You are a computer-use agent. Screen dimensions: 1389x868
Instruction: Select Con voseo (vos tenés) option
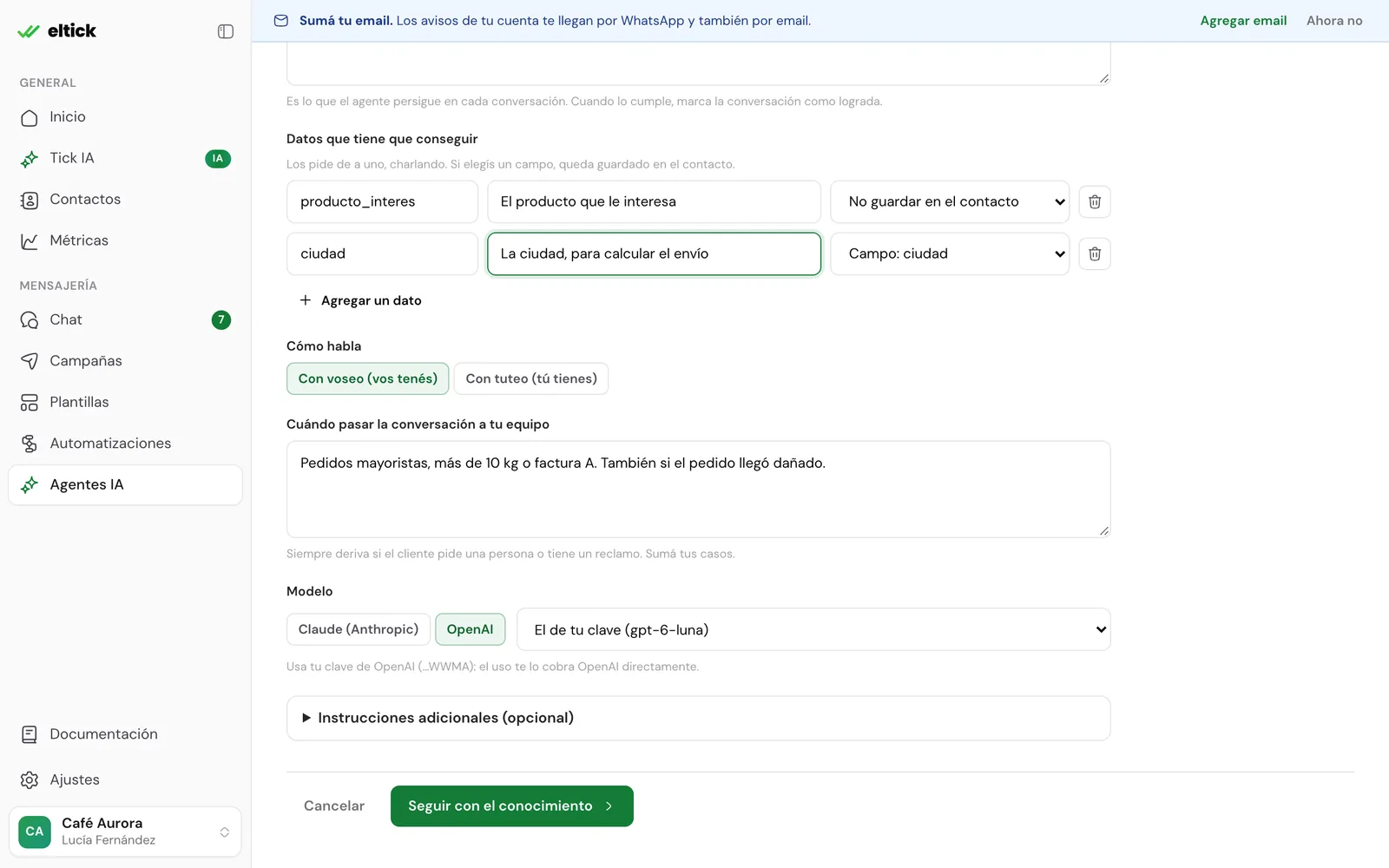[x=368, y=378]
